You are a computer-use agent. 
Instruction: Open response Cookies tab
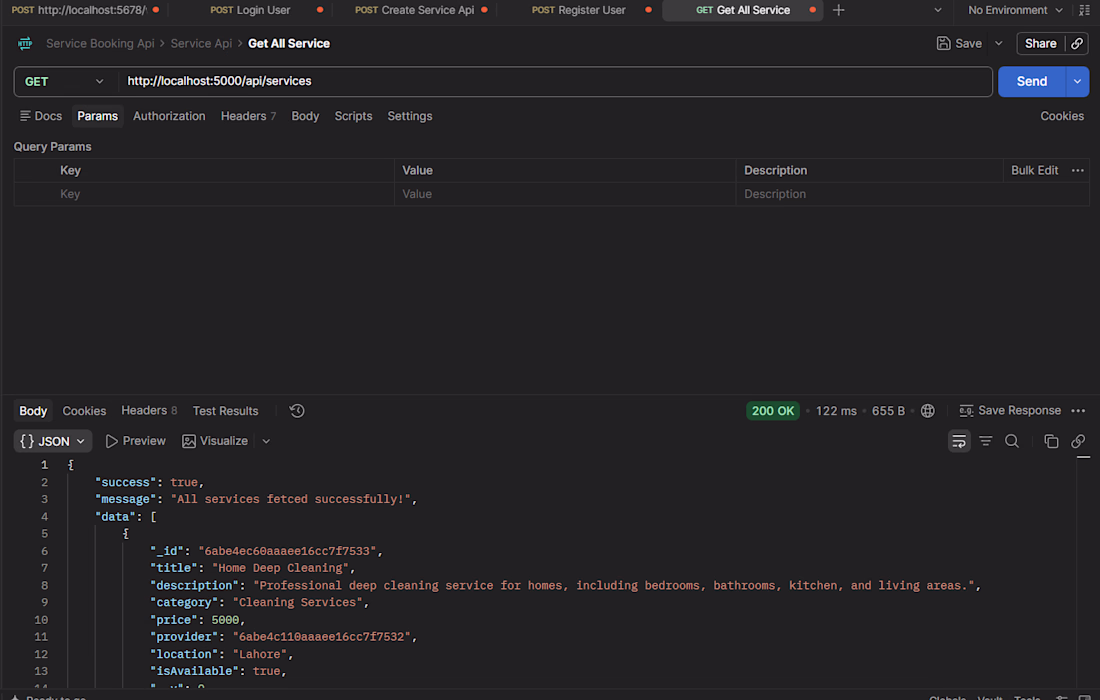84,411
